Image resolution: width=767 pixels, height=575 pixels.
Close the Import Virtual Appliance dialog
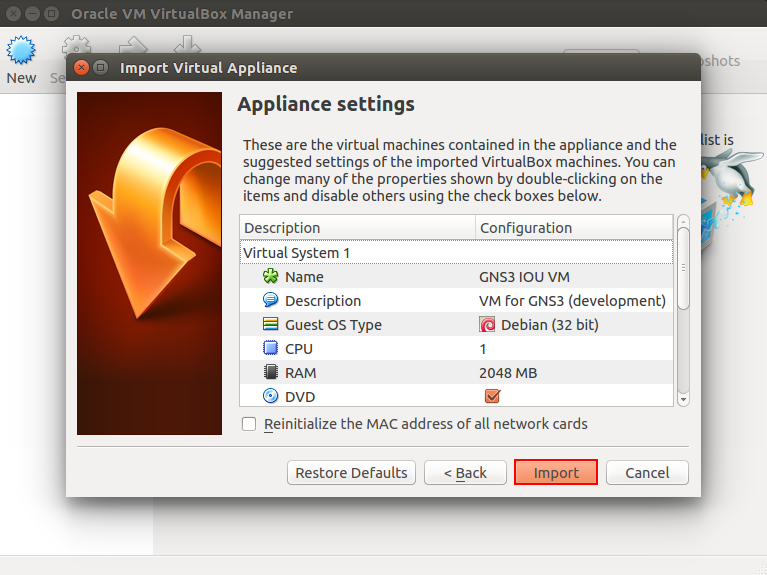tap(82, 68)
